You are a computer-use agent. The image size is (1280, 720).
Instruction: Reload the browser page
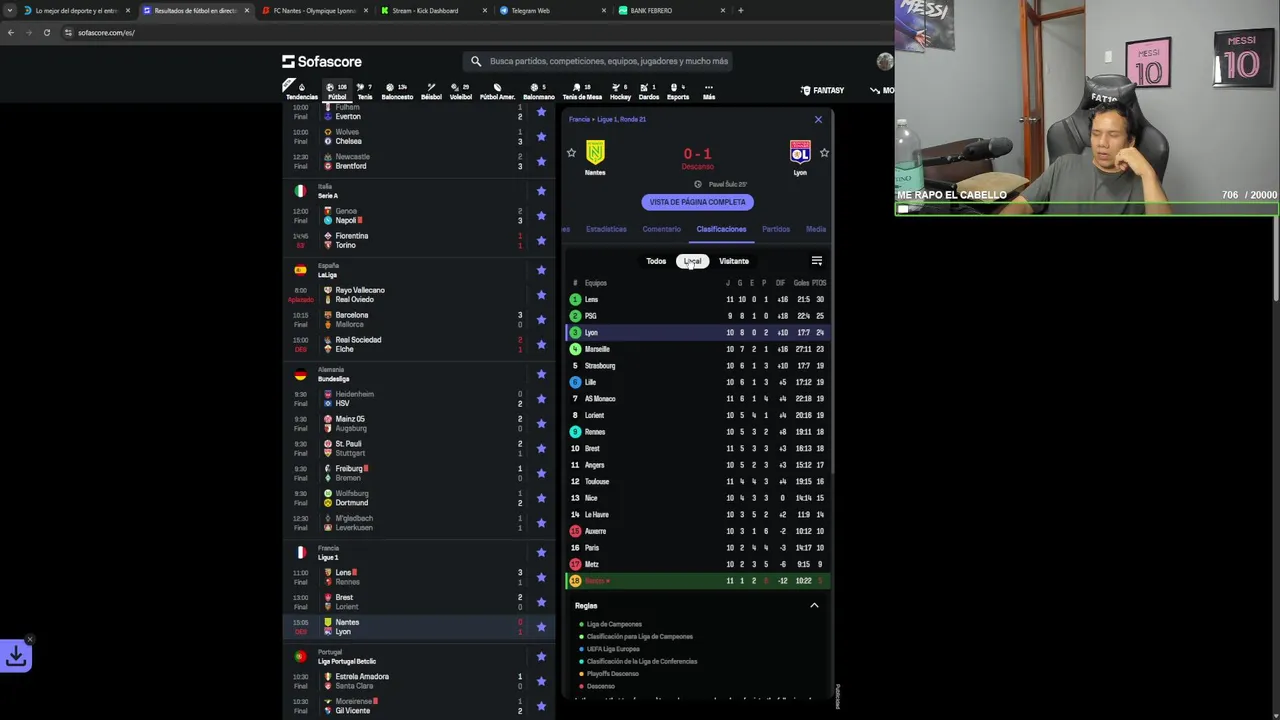click(x=46, y=33)
